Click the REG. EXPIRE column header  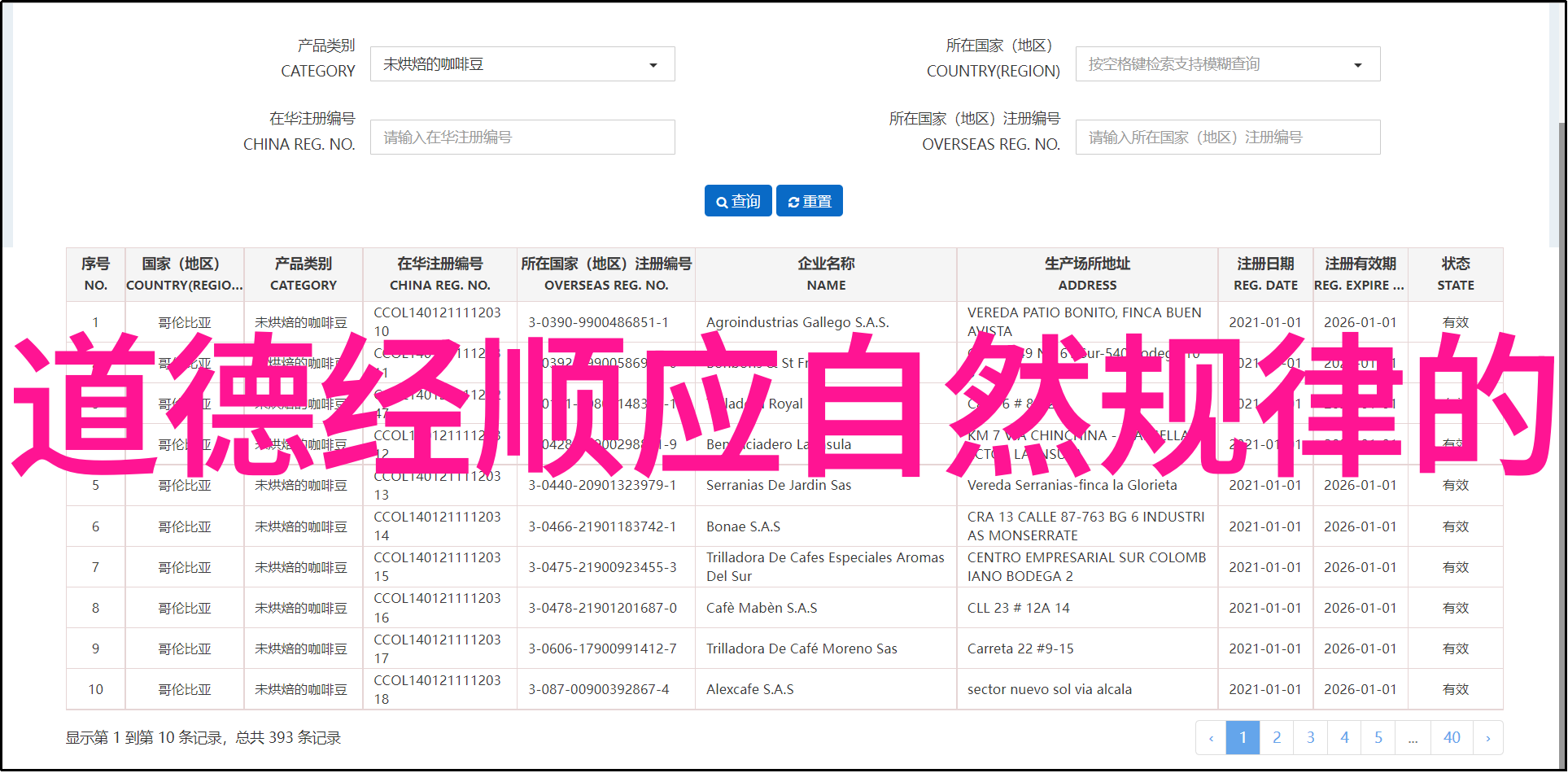point(1361,274)
